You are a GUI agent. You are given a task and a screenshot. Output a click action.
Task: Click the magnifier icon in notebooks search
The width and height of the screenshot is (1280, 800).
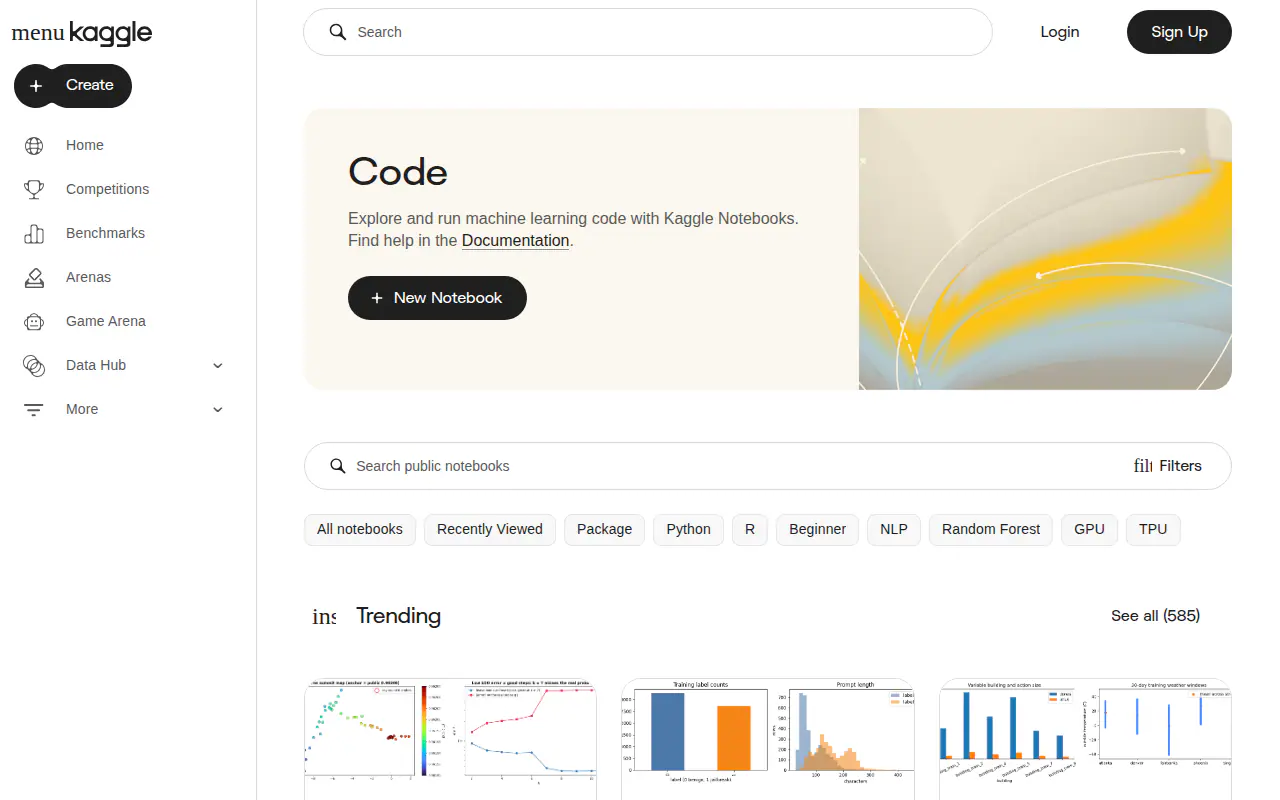338,466
